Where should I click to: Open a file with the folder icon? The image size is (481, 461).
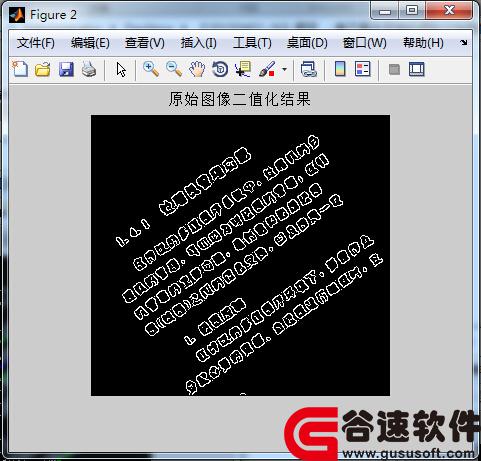click(43, 69)
